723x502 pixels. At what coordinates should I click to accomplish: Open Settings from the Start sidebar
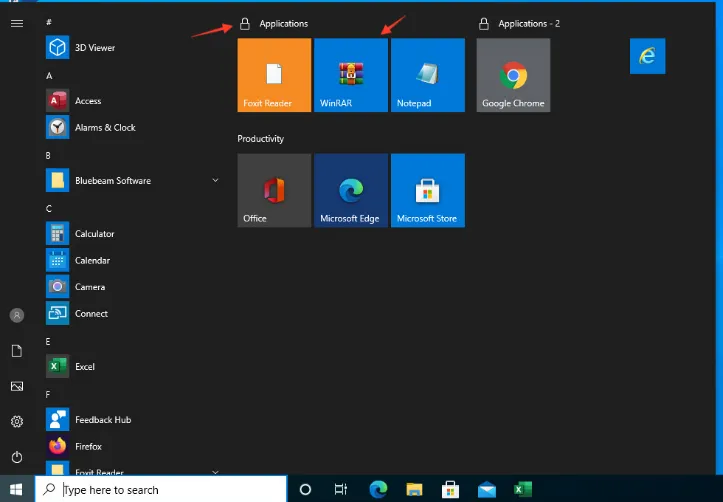[x=17, y=421]
